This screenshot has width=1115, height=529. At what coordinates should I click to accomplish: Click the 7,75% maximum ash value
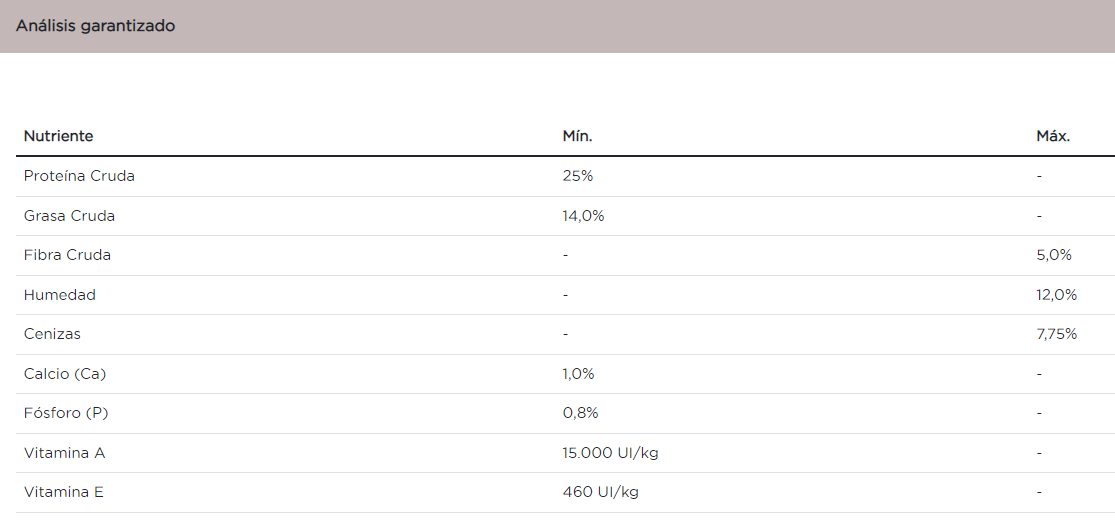[1057, 334]
